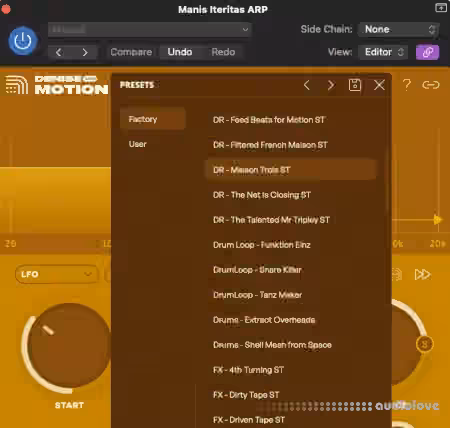Go to previous preset in Presets panel
Image resolution: width=450 pixels, height=428 pixels.
pos(307,85)
